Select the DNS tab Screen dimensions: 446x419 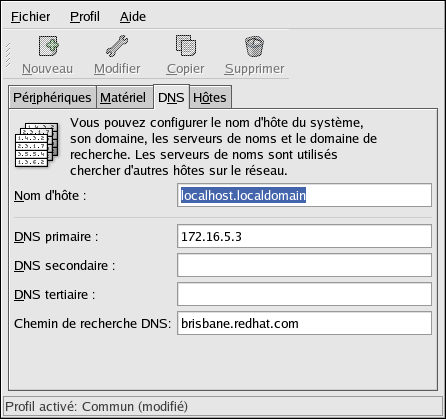[x=171, y=97]
